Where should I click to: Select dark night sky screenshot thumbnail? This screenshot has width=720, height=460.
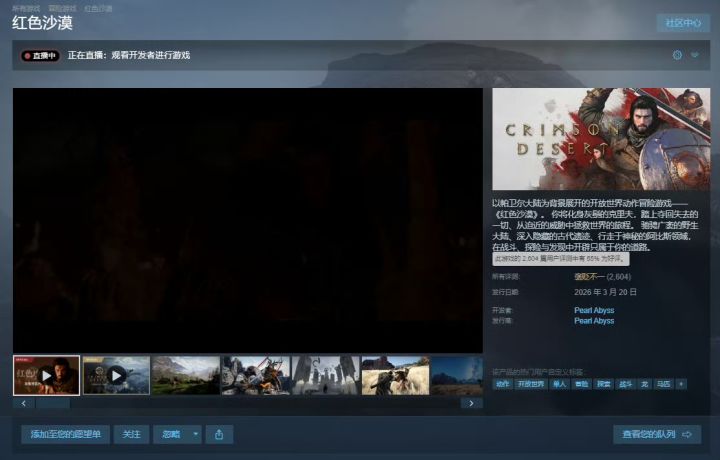[457, 376]
